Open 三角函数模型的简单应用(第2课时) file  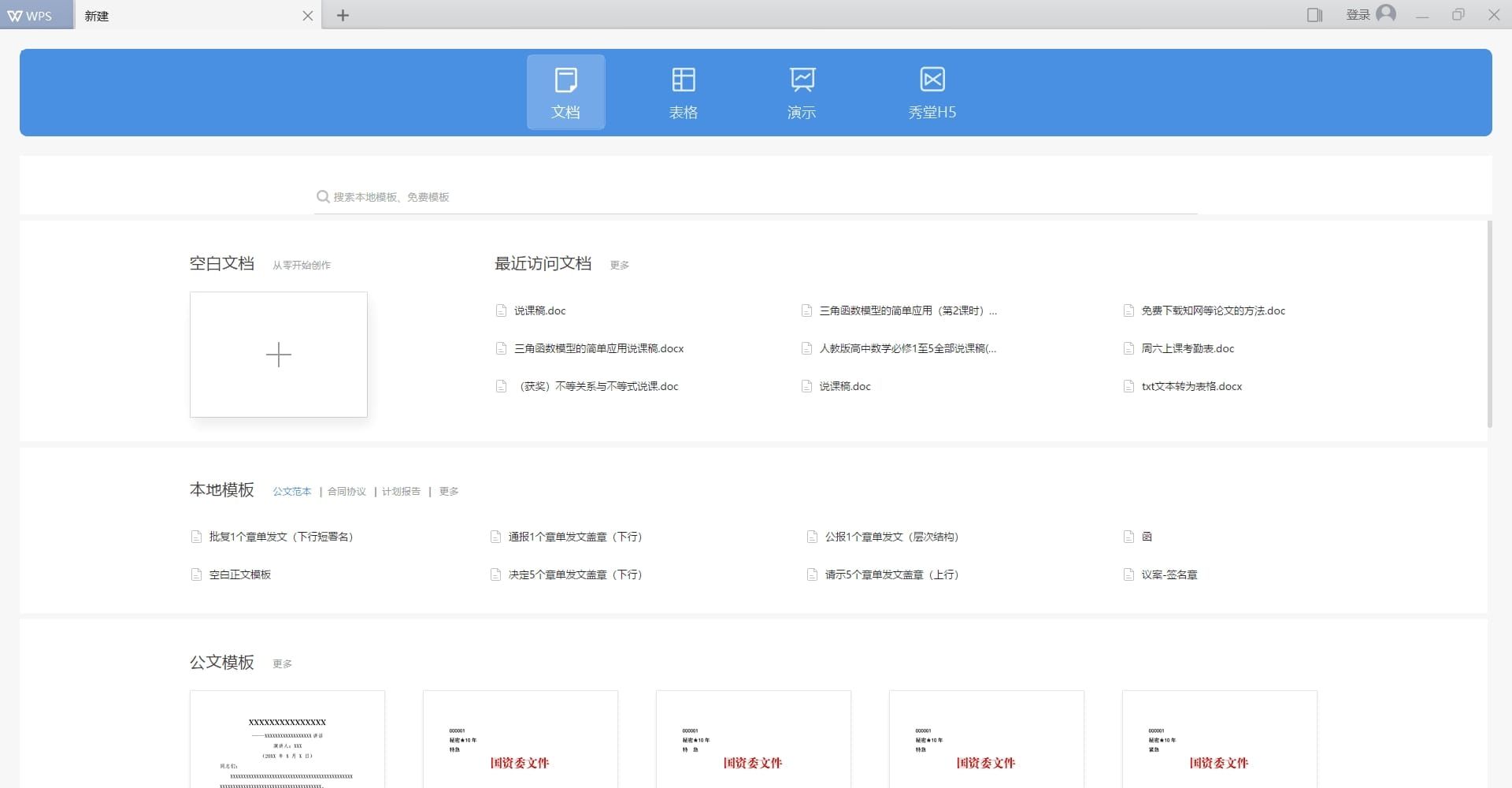908,310
